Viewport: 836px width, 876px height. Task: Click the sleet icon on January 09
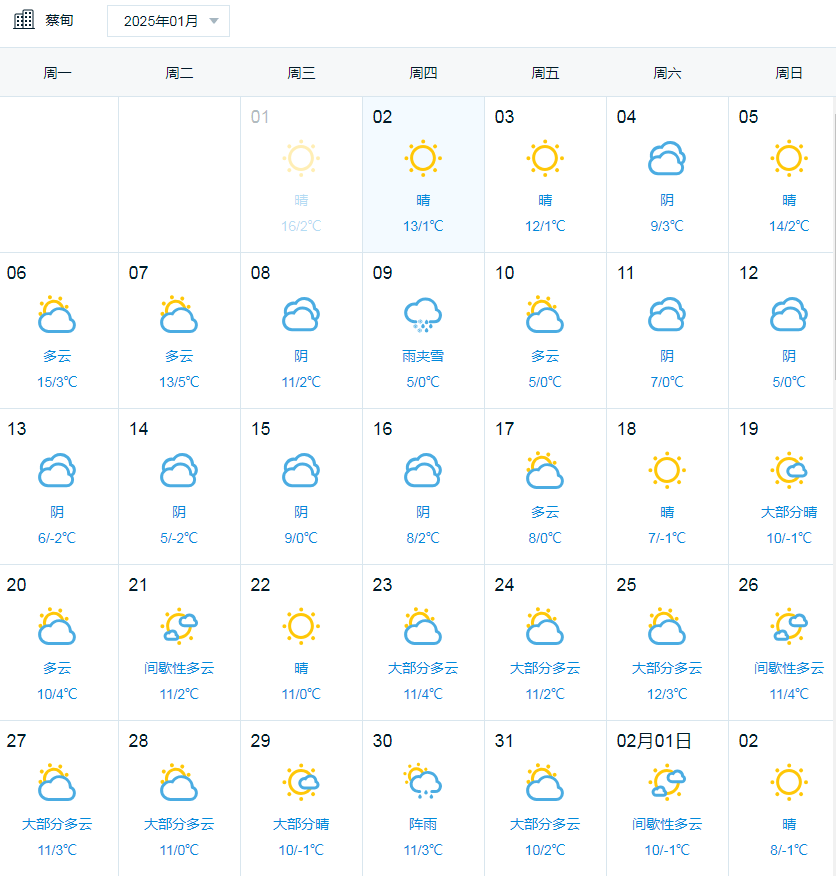click(423, 315)
